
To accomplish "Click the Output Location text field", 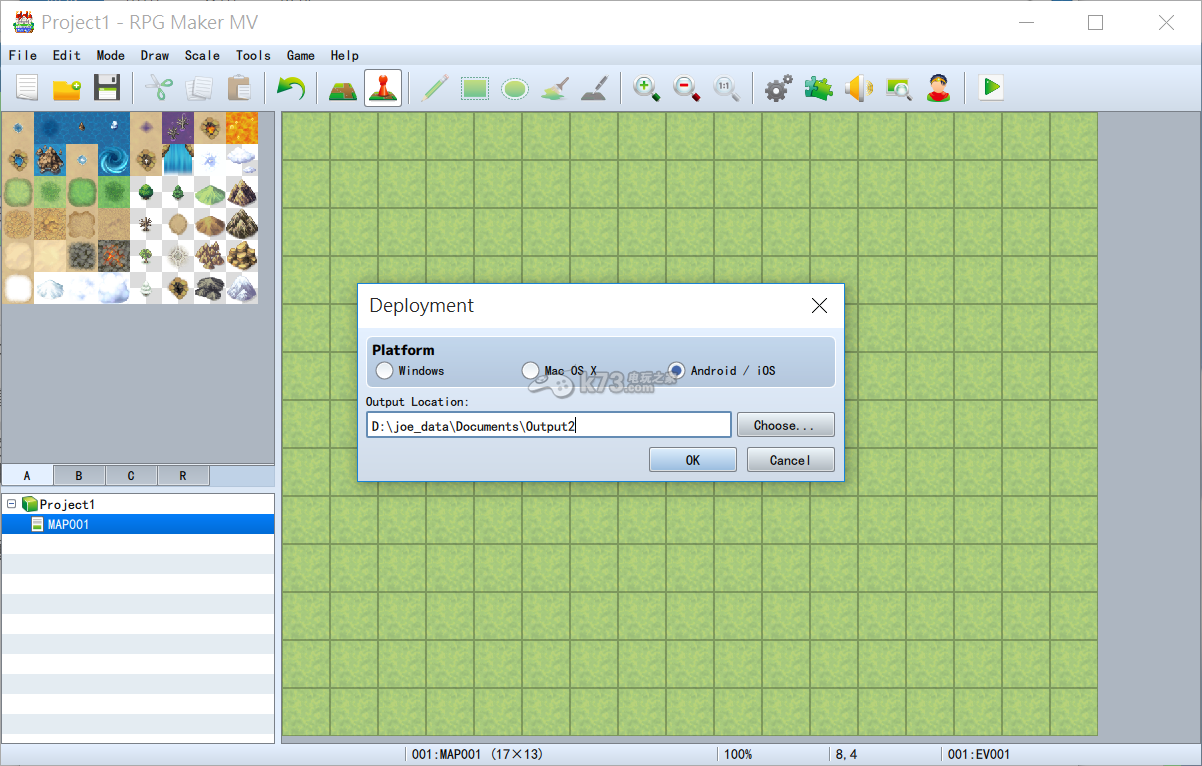I will click(548, 425).
